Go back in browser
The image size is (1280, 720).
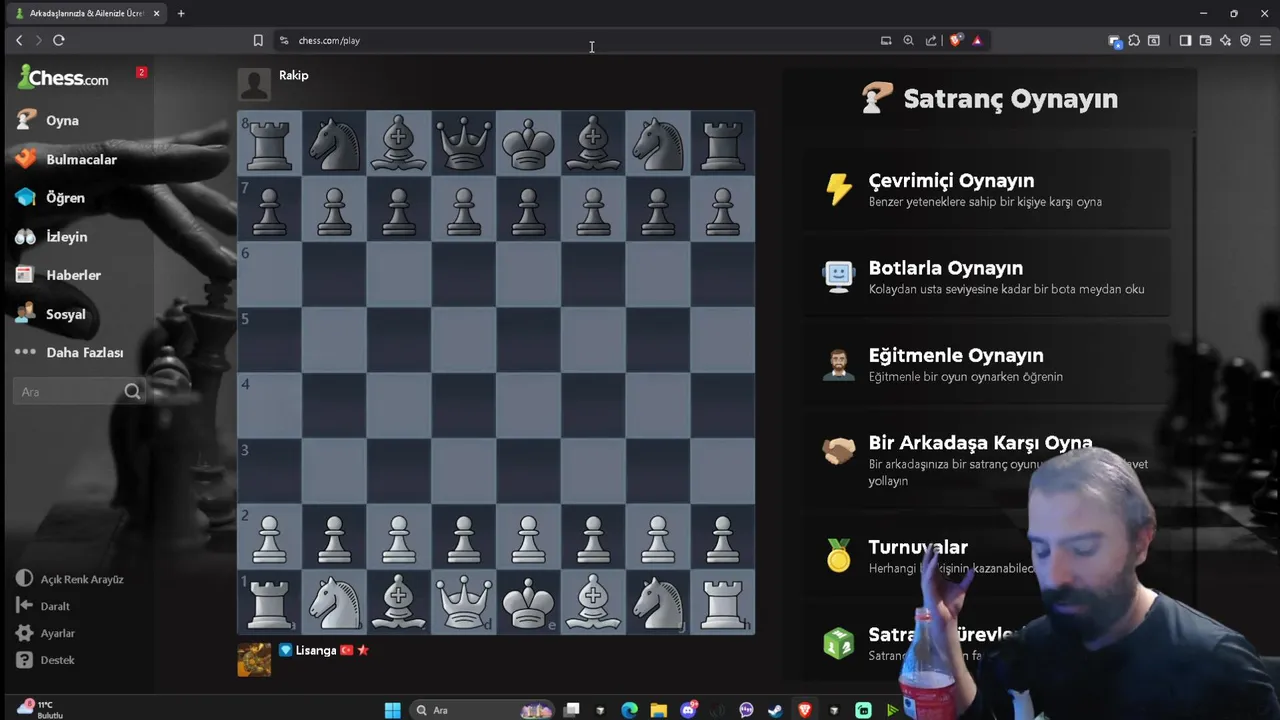(19, 40)
